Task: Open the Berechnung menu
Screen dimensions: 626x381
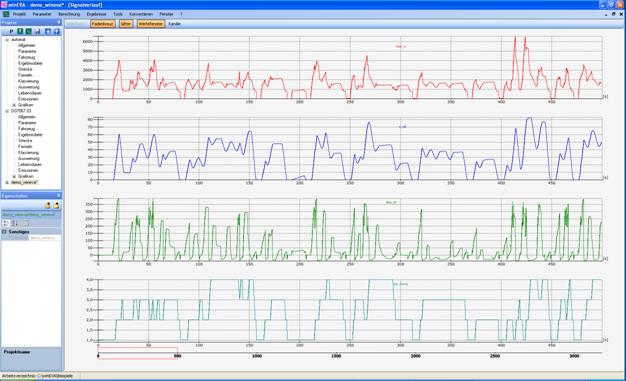Action: click(69, 14)
